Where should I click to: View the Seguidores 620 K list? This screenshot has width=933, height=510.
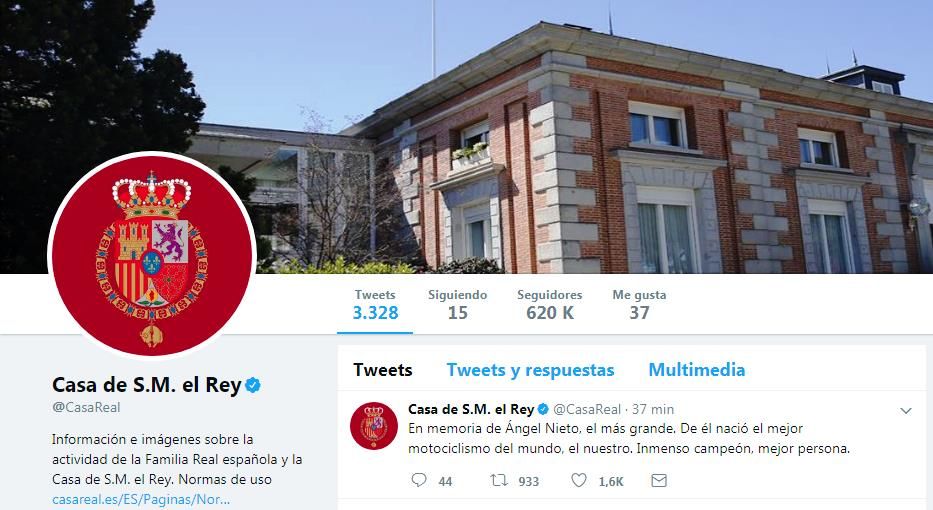point(550,305)
